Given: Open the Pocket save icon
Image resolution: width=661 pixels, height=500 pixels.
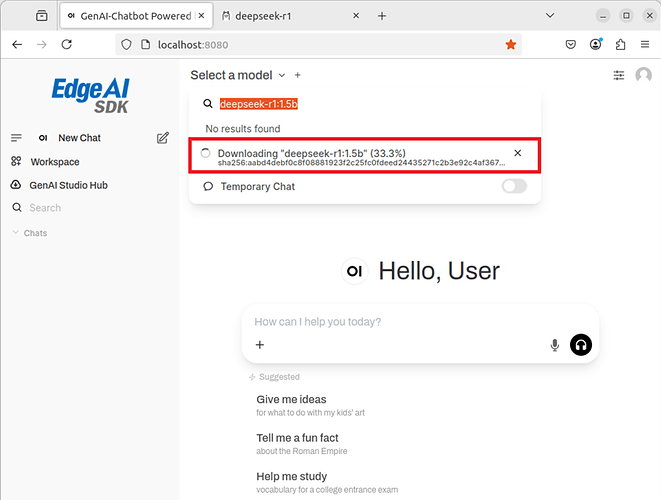Looking at the screenshot, I should tap(570, 44).
